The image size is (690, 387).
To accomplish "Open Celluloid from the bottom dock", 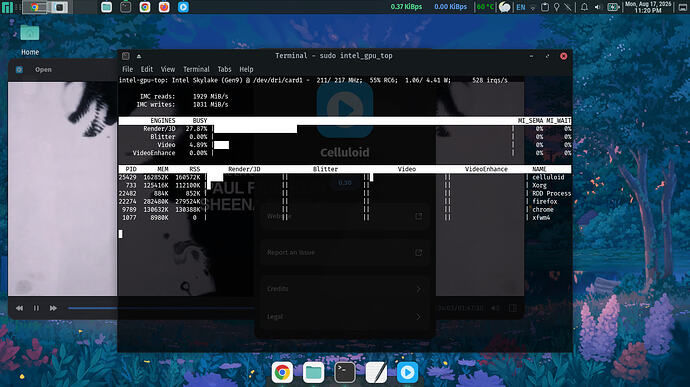I will tap(407, 372).
